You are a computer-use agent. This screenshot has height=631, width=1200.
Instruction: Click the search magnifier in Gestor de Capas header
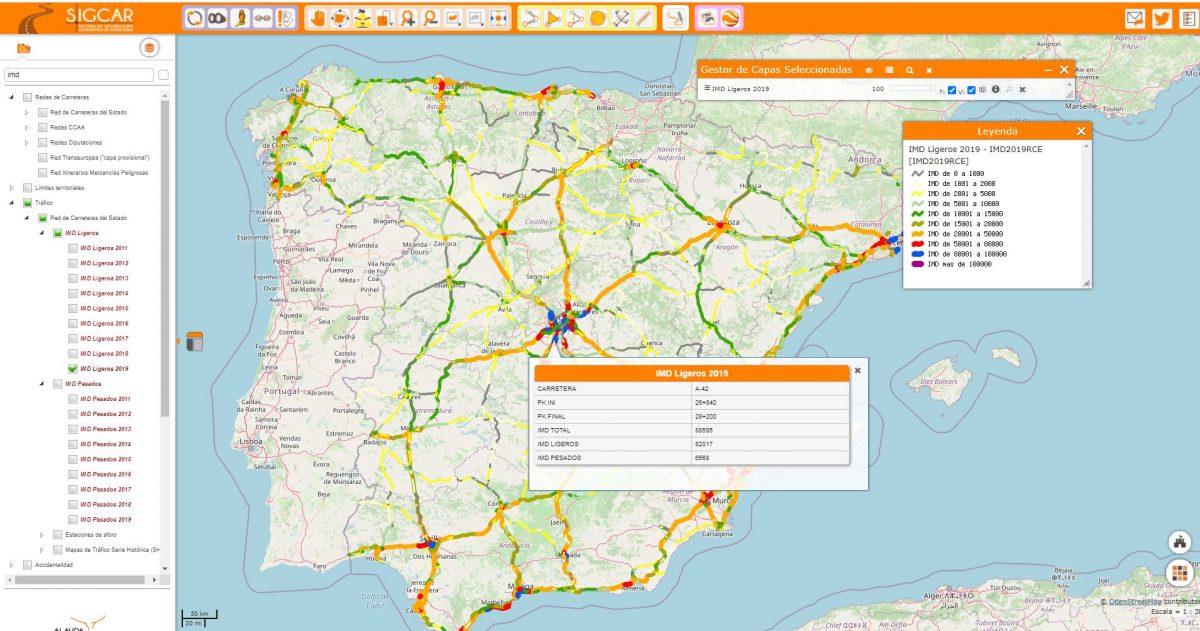coord(910,70)
